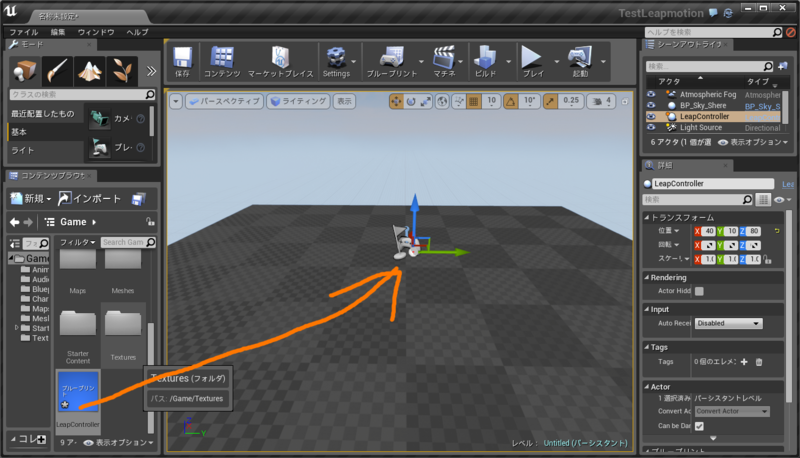The height and width of the screenshot is (458, 800).
Task: Click the Launch (起動) toolbar icon
Action: pos(580,61)
